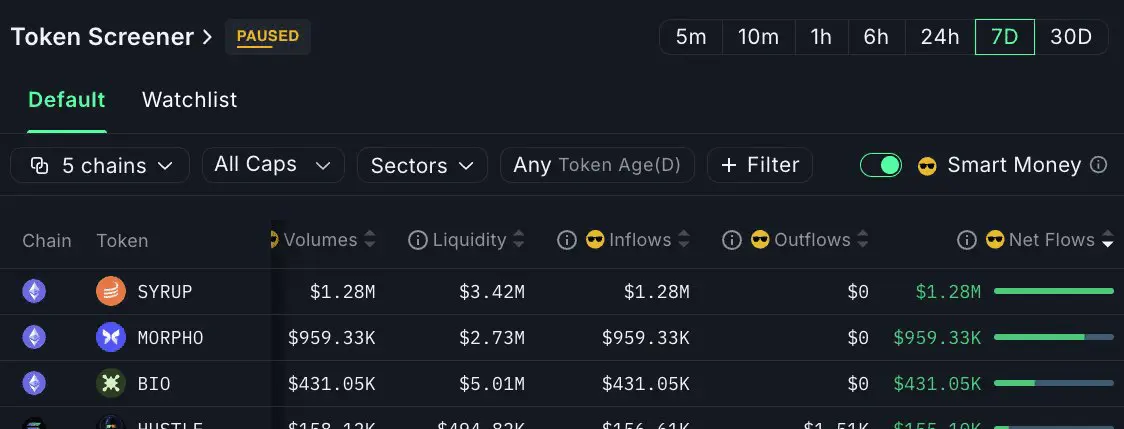
Task: Click the MORPHO butterfly token icon
Action: 110,337
